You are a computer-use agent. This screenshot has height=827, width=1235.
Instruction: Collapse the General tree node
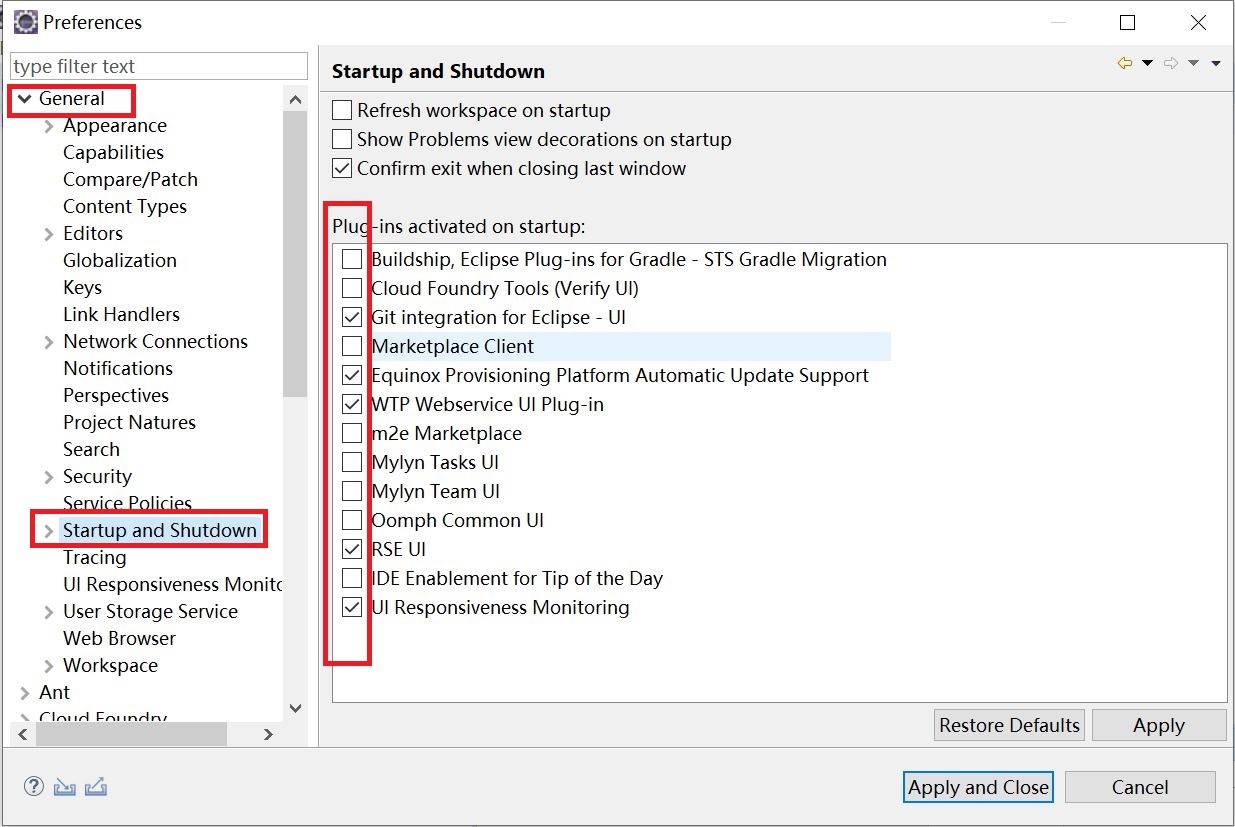[x=24, y=99]
